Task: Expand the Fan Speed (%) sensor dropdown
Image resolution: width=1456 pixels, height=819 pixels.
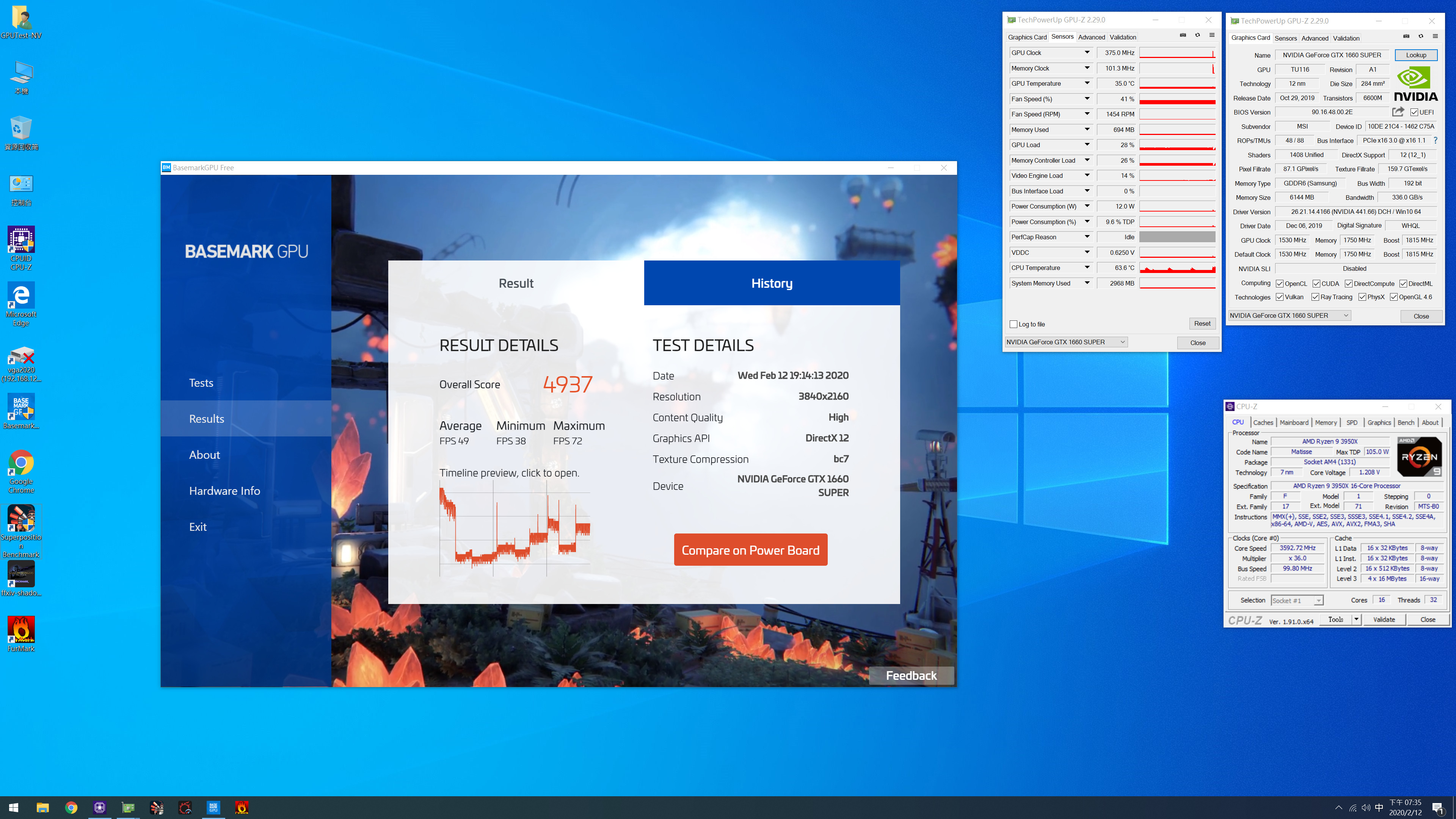Action: [x=1087, y=99]
